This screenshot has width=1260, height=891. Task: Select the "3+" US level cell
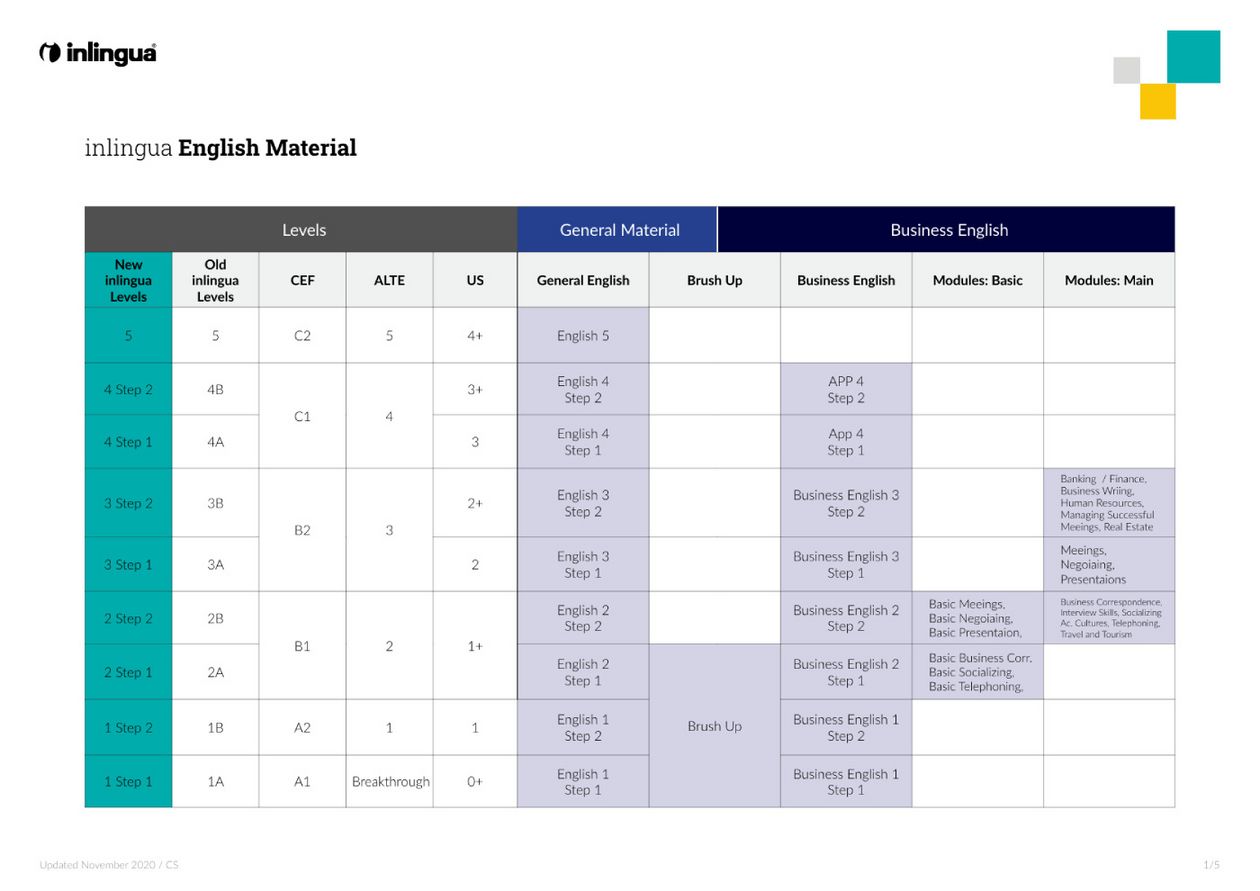click(475, 390)
